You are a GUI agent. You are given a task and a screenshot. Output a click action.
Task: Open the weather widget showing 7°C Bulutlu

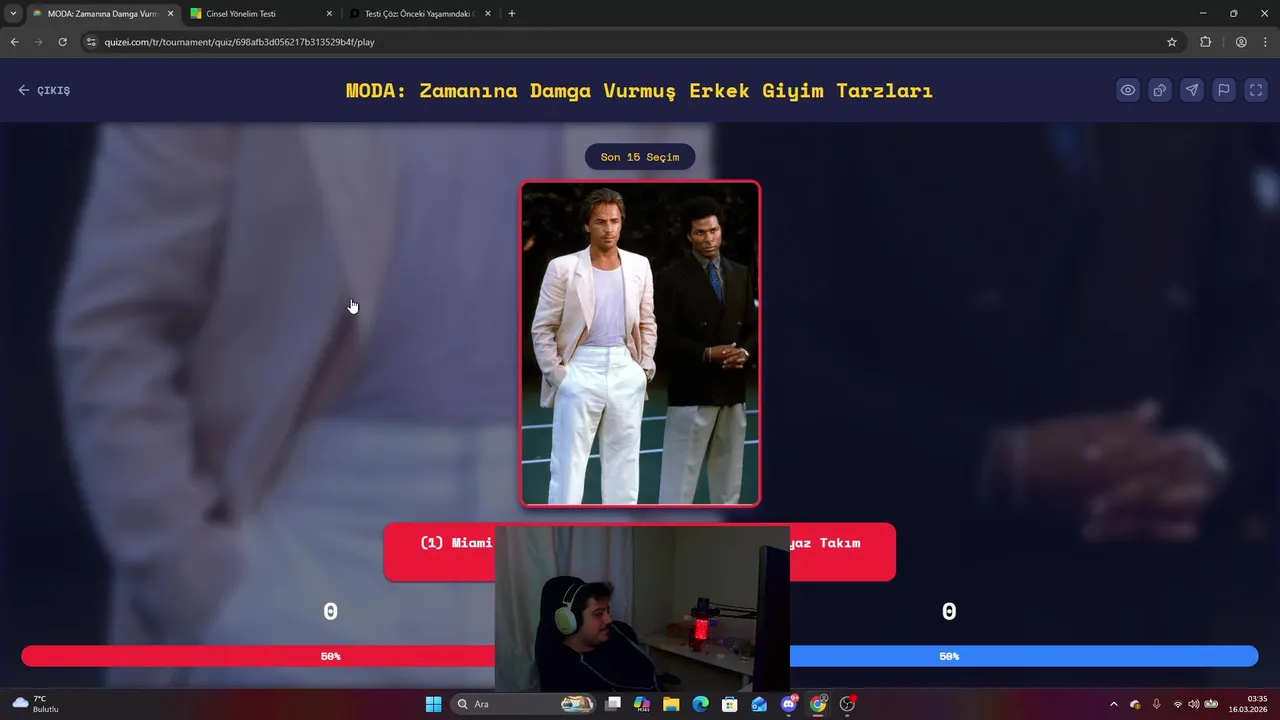point(36,704)
